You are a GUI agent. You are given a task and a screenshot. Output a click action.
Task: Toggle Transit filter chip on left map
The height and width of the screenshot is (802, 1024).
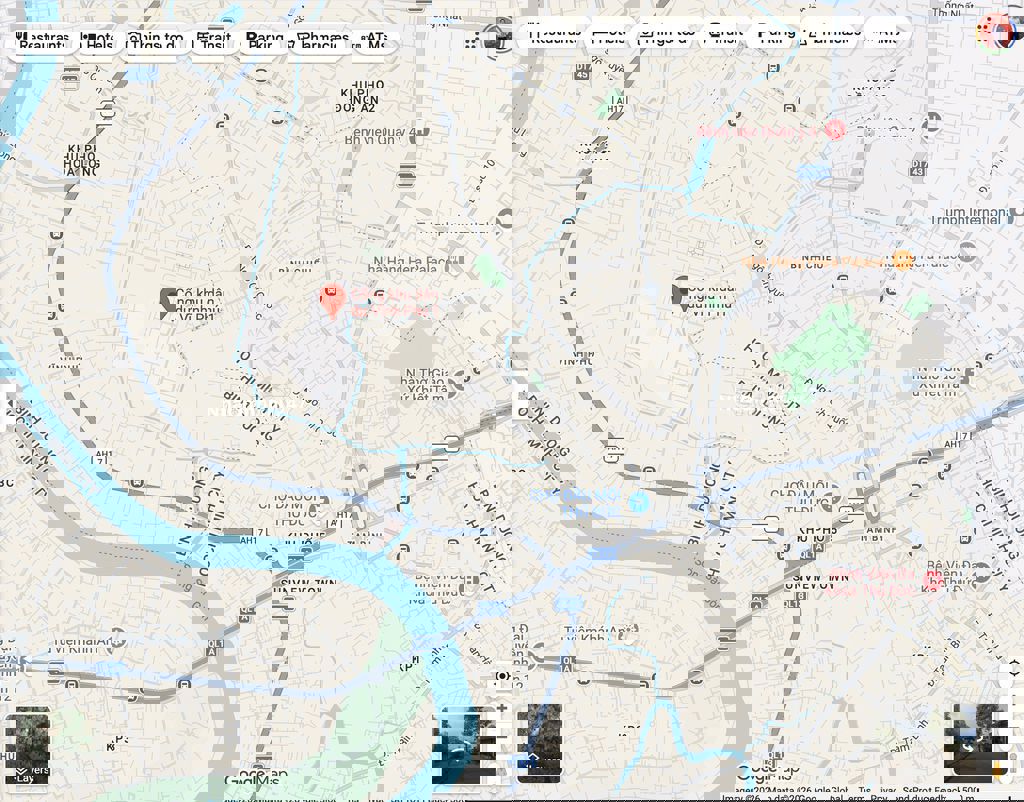coord(212,41)
